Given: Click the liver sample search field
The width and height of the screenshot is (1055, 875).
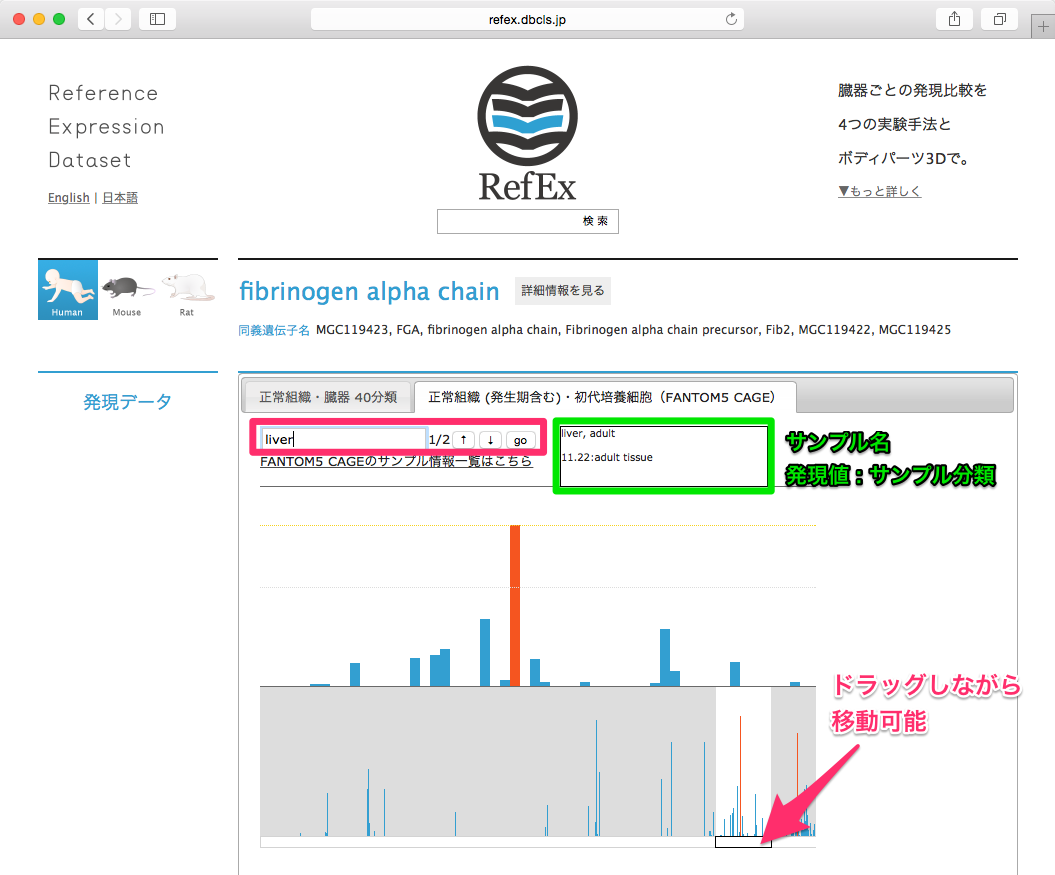Looking at the screenshot, I should [x=344, y=440].
